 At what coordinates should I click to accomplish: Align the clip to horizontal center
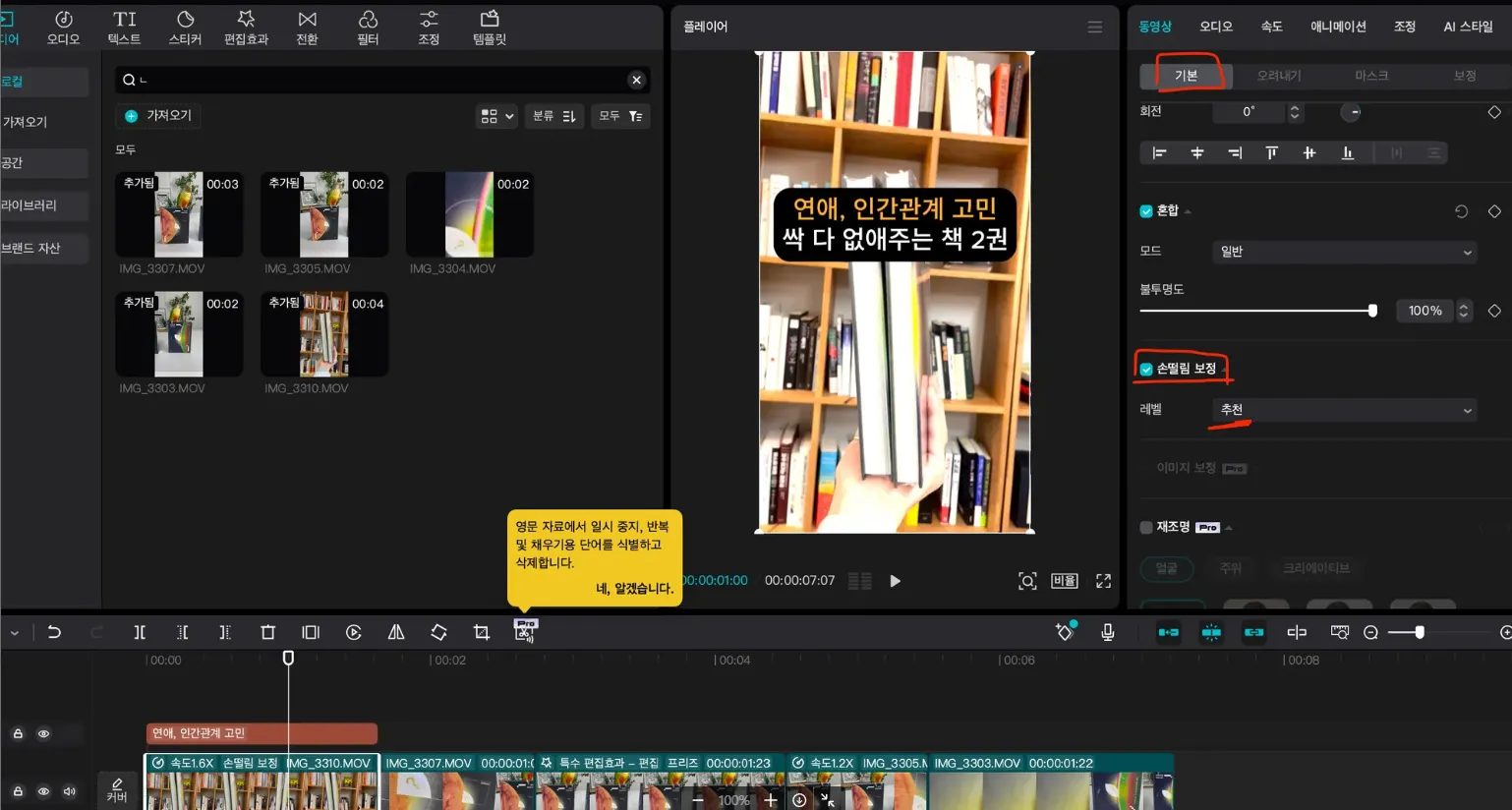(1196, 152)
